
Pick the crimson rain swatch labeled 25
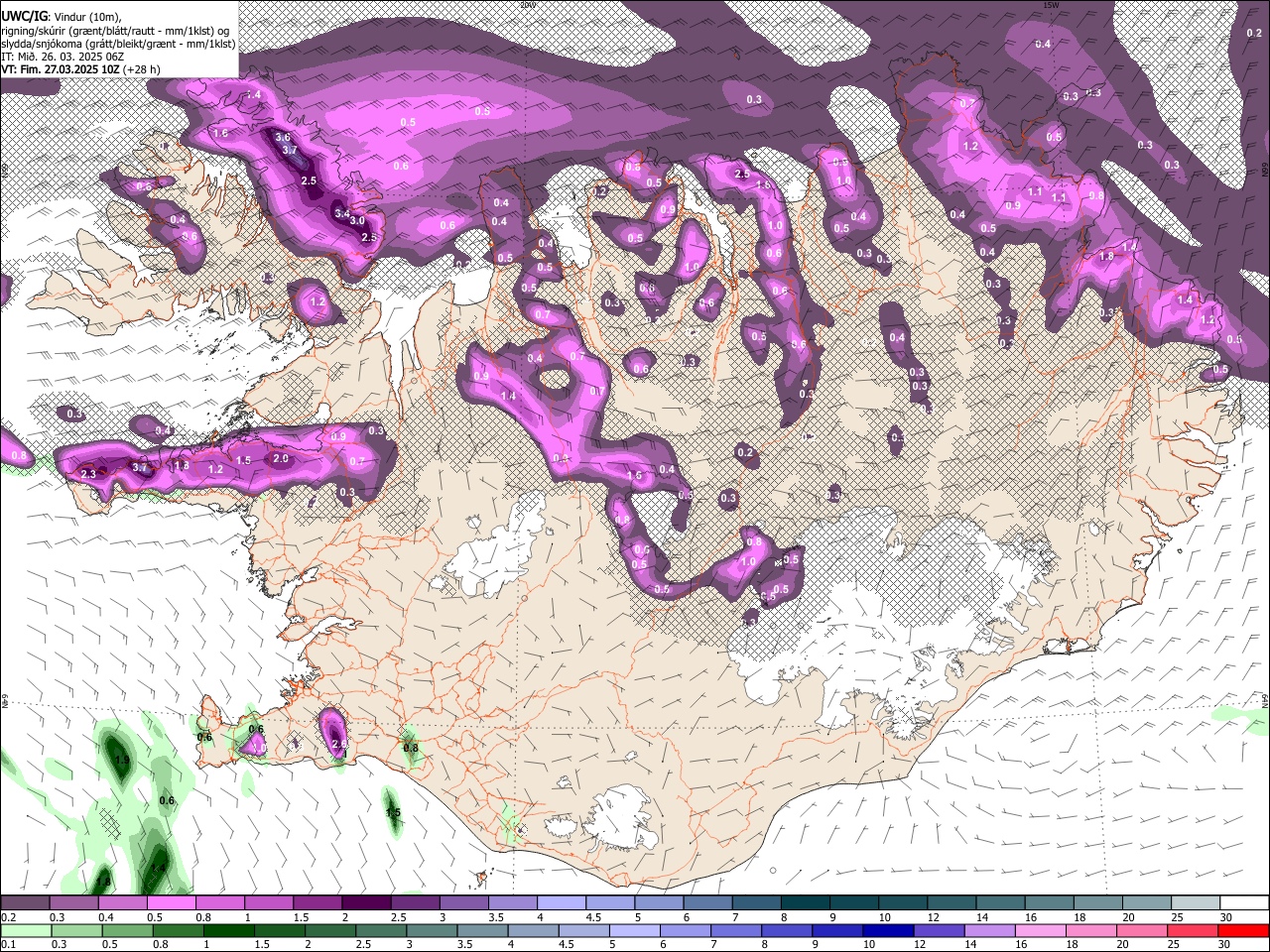(x=1194, y=930)
